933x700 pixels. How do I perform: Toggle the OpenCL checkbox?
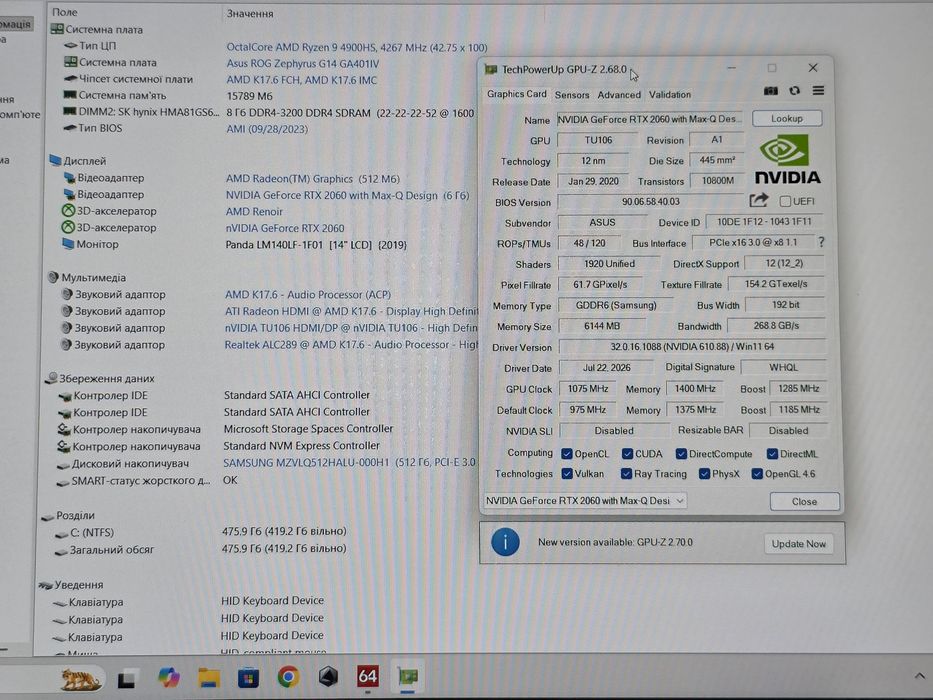pos(566,454)
